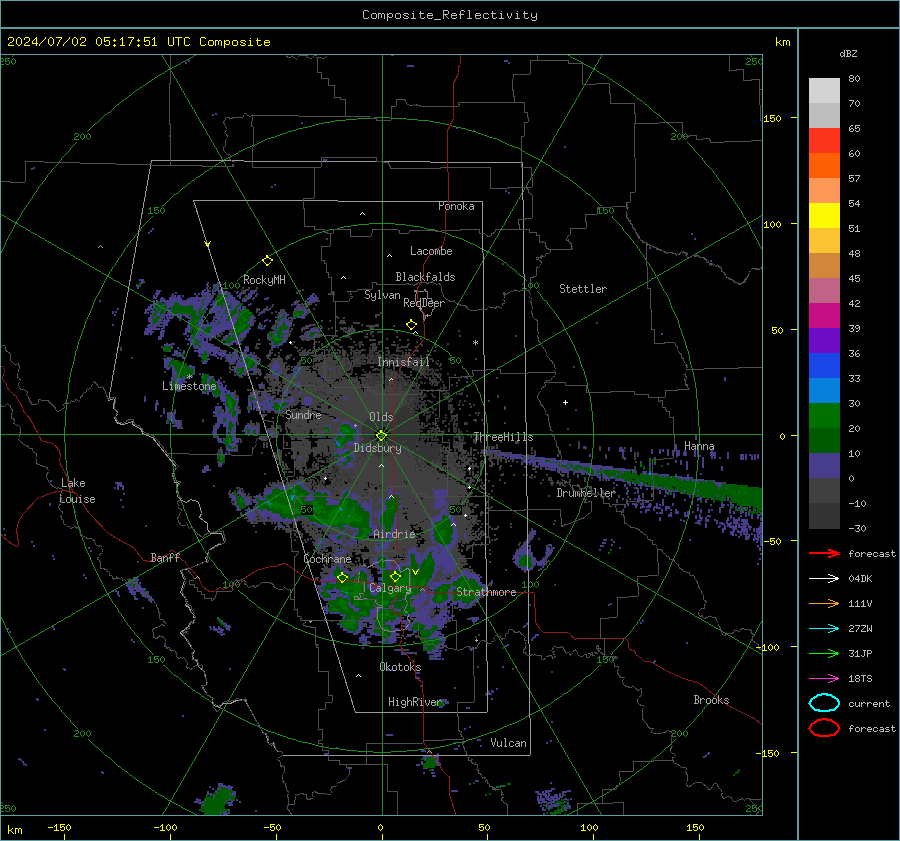The width and height of the screenshot is (900, 841).
Task: Click the cyan 27ZW arrow icon
Action: tap(824, 629)
